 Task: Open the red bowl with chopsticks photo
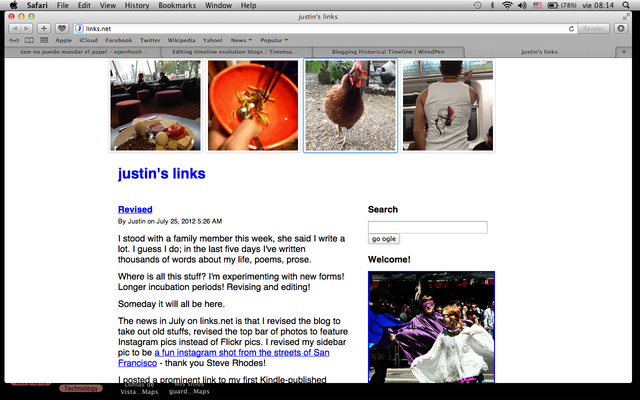[253, 105]
